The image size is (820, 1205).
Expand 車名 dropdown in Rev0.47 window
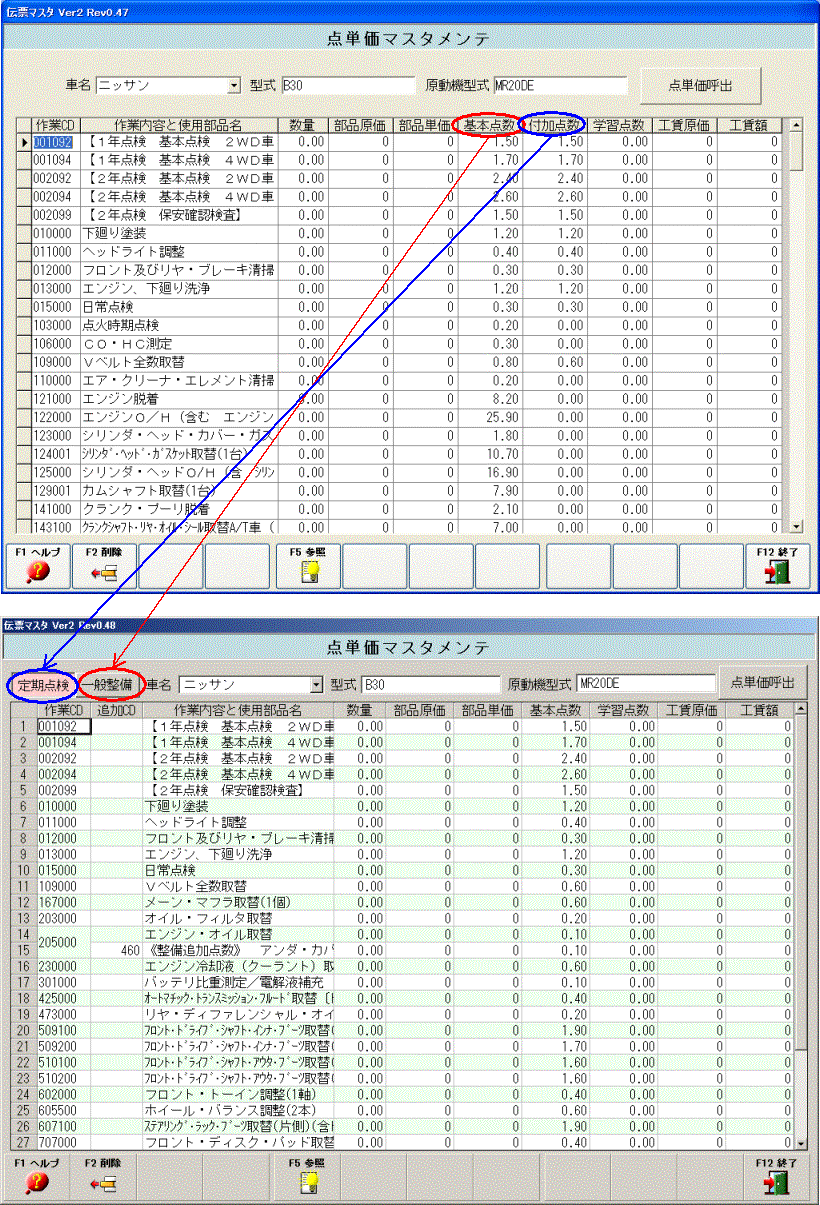point(235,86)
